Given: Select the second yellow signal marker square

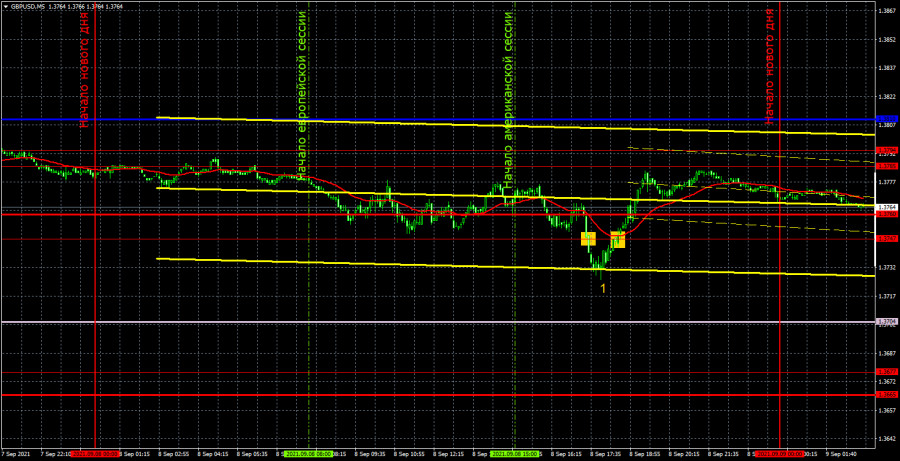Looking at the screenshot, I should (x=618, y=239).
